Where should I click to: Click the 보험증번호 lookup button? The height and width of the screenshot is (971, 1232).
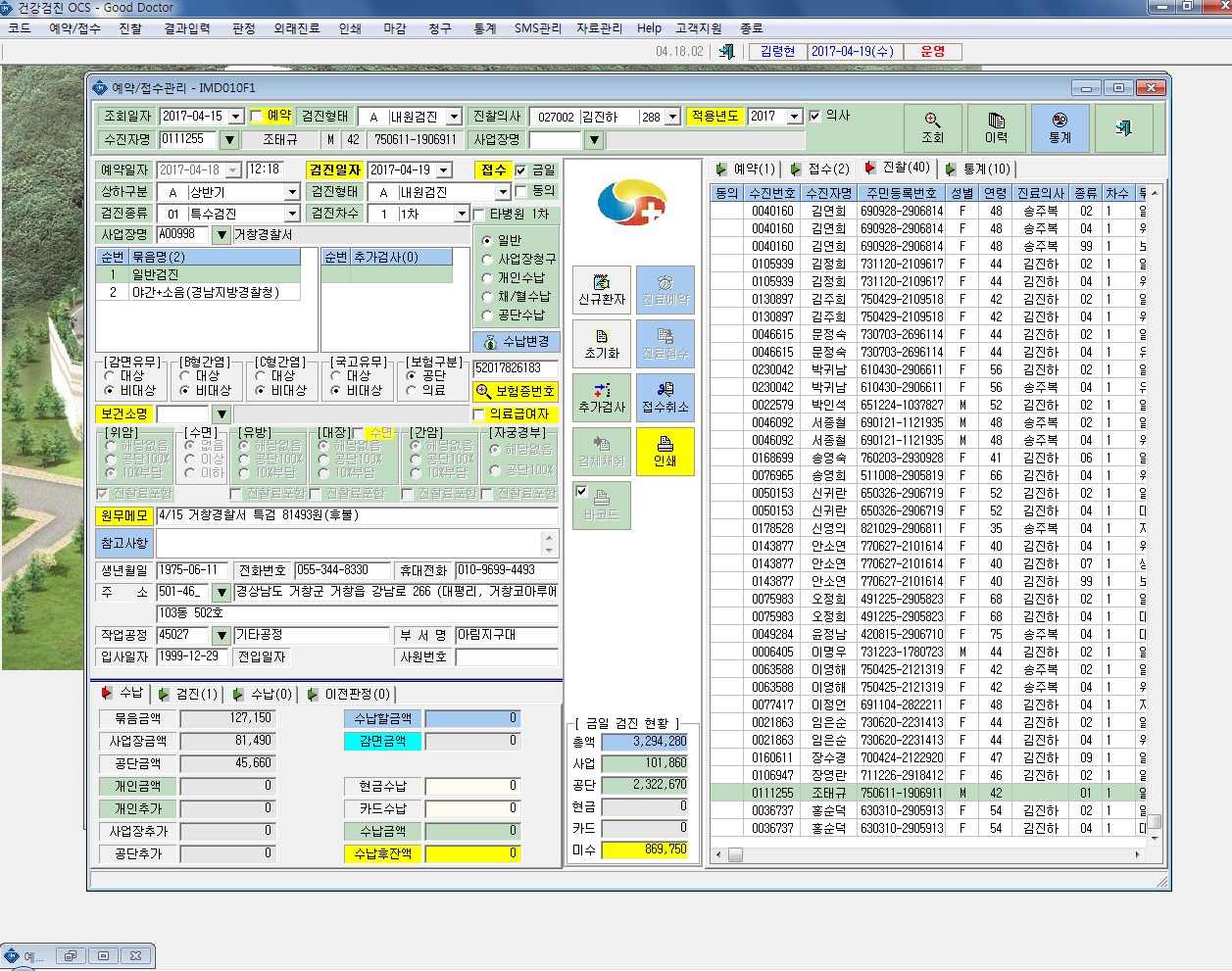516,391
